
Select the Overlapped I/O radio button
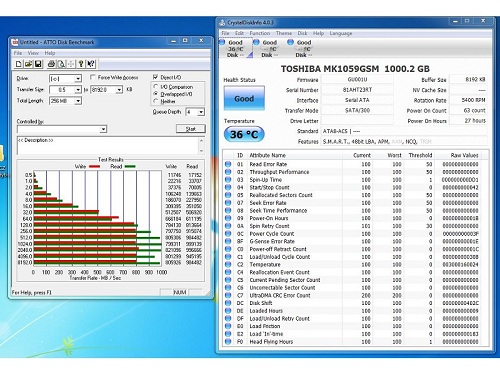click(155, 94)
